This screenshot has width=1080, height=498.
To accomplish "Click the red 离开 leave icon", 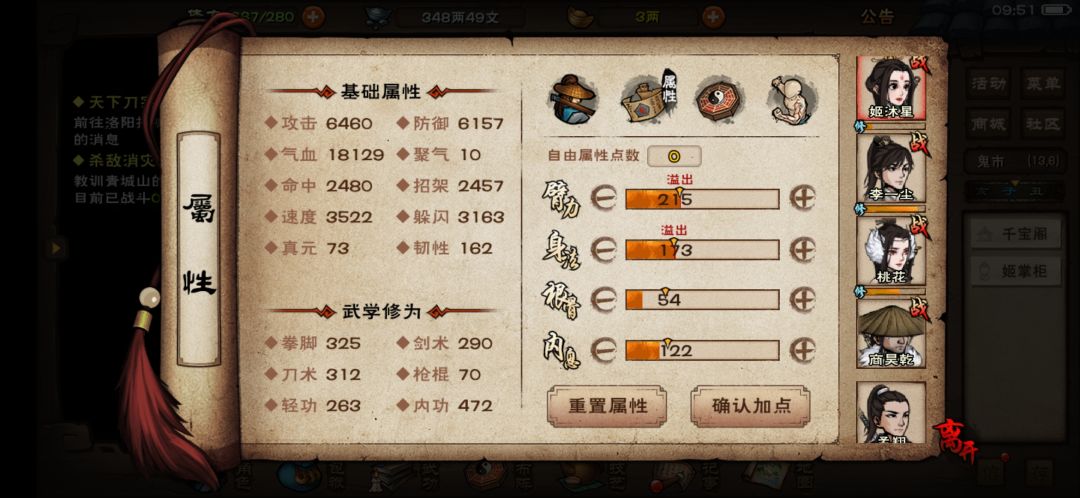I will click(x=955, y=440).
